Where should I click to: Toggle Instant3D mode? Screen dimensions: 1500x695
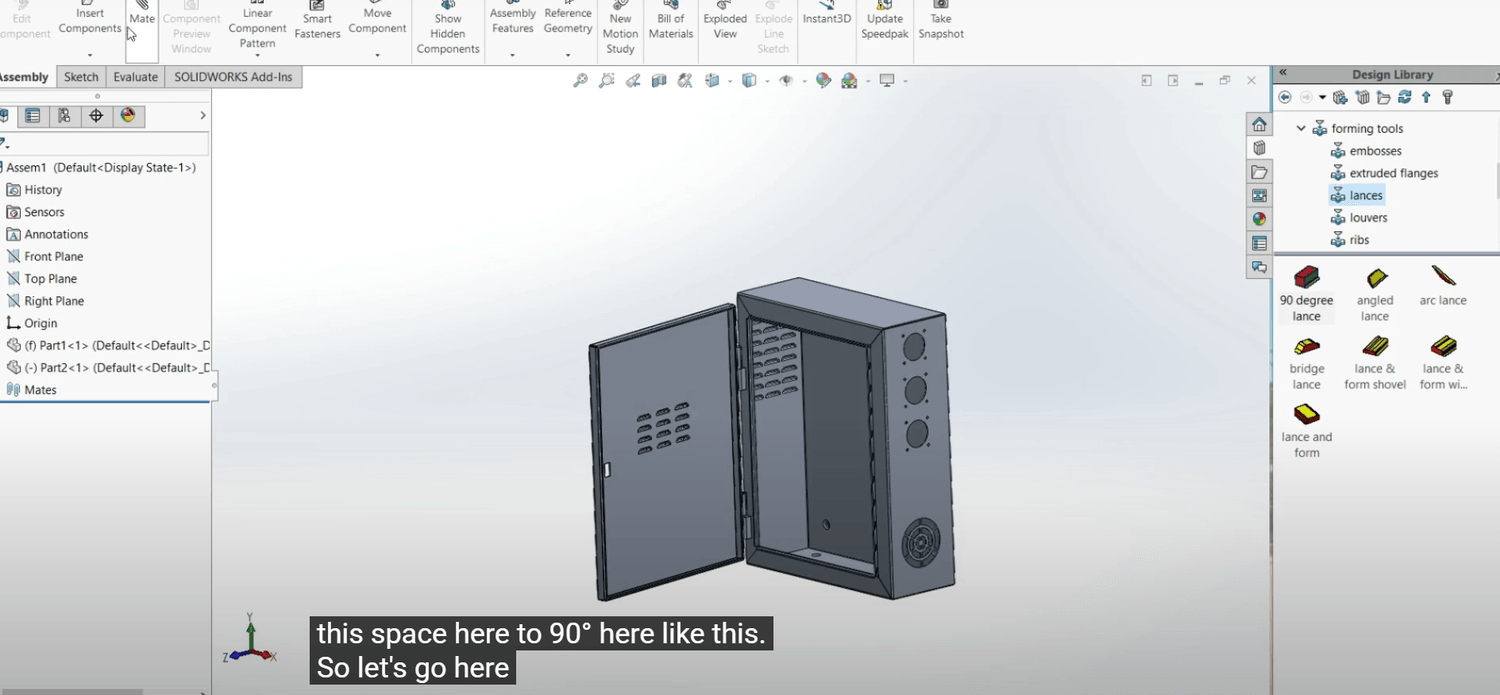[826, 17]
